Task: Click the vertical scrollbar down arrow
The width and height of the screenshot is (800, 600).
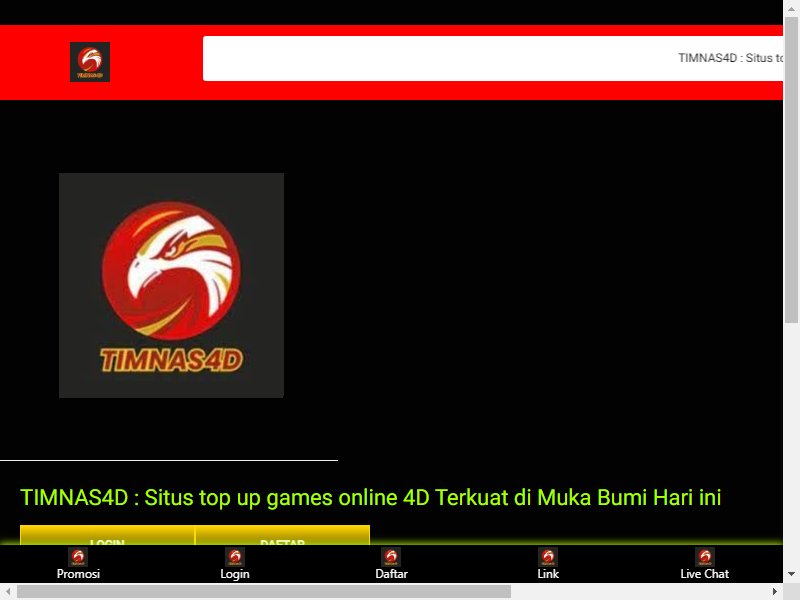Action: (x=791, y=574)
